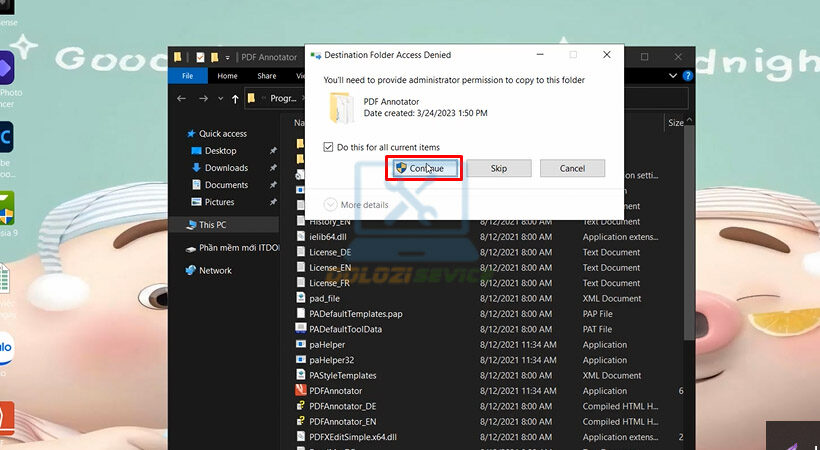Select Desktop in Quick access
The width and height of the screenshot is (820, 450).
220,151
